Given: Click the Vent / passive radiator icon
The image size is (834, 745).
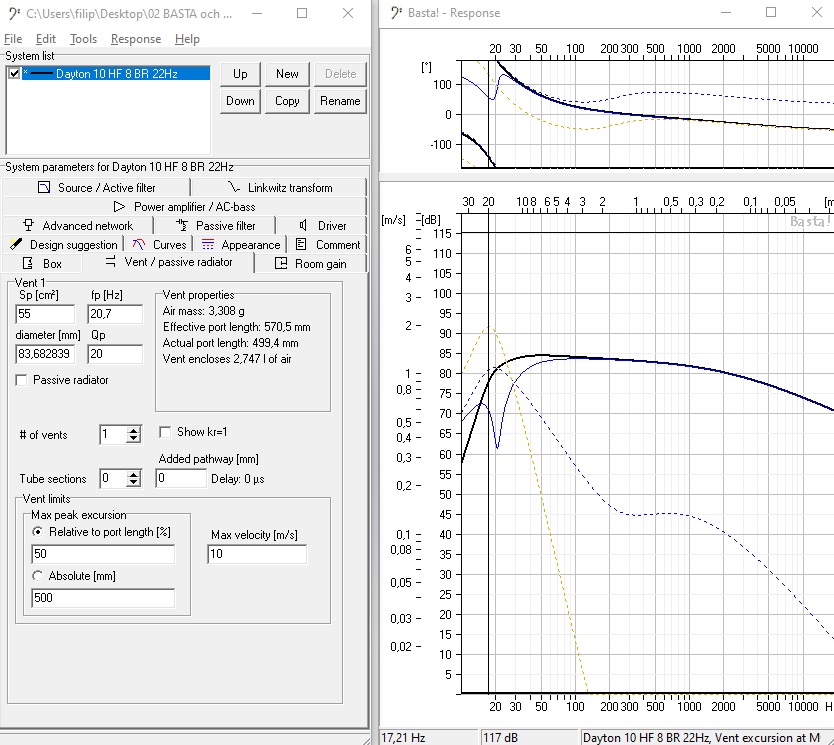Looking at the screenshot, I should coord(111,262).
